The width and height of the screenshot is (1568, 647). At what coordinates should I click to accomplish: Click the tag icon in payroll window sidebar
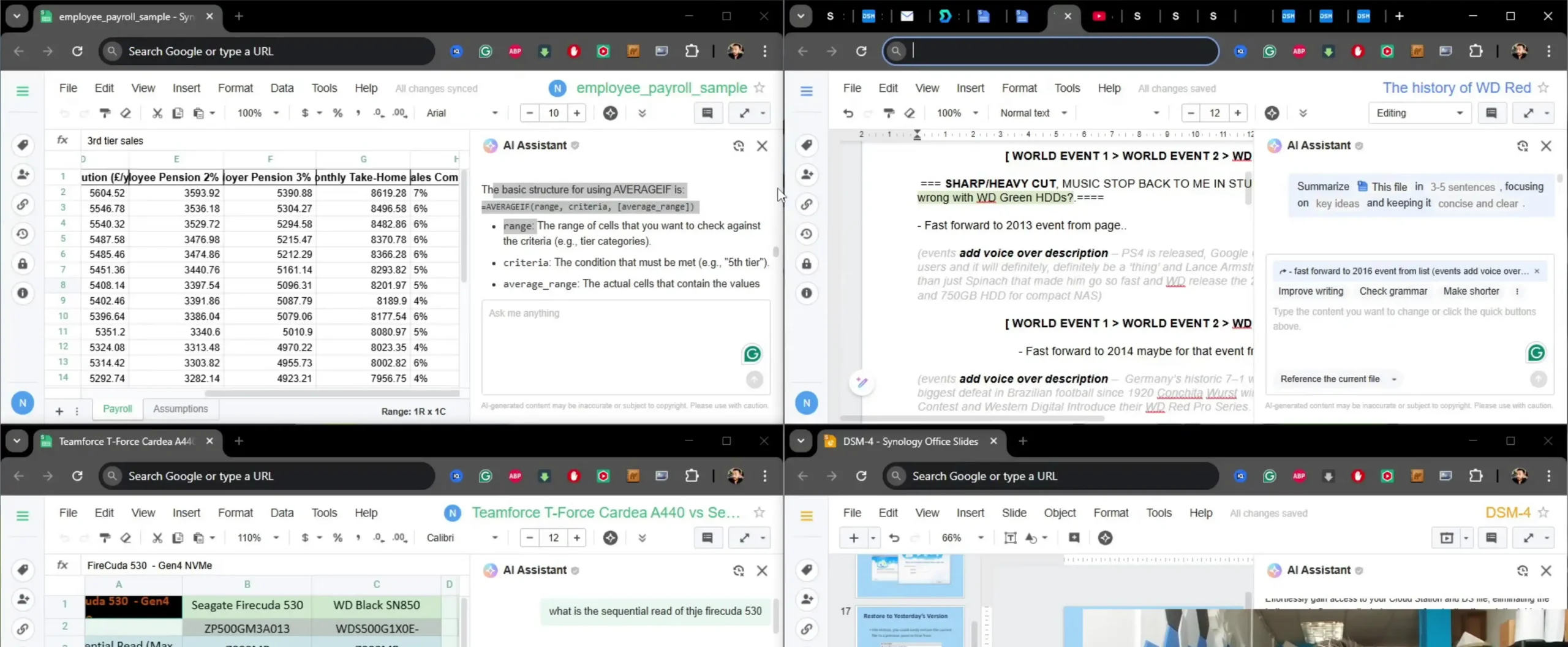pyautogui.click(x=23, y=145)
